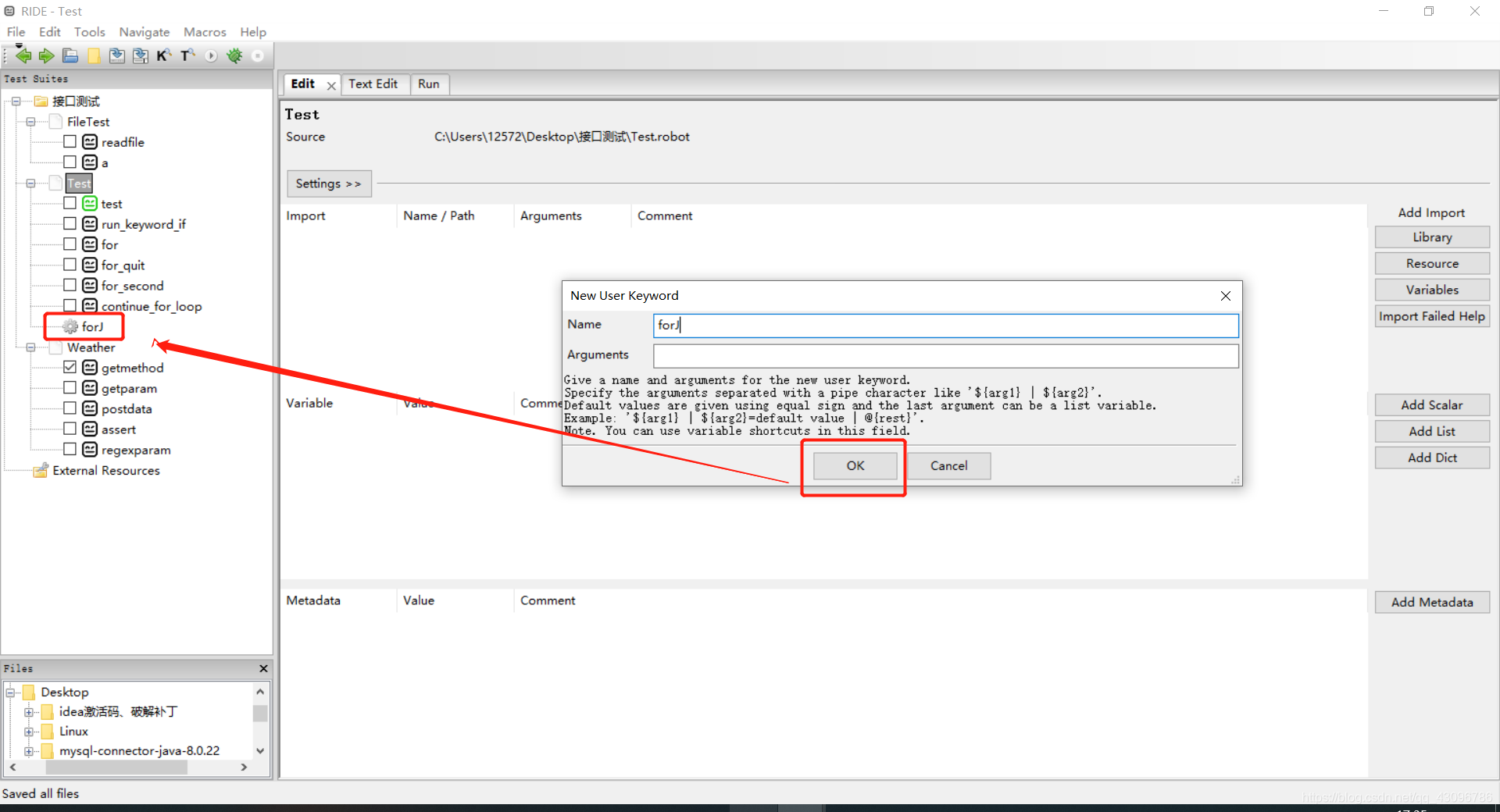This screenshot has height=812, width=1500.
Task: Open the Macros menu
Action: coord(205,32)
